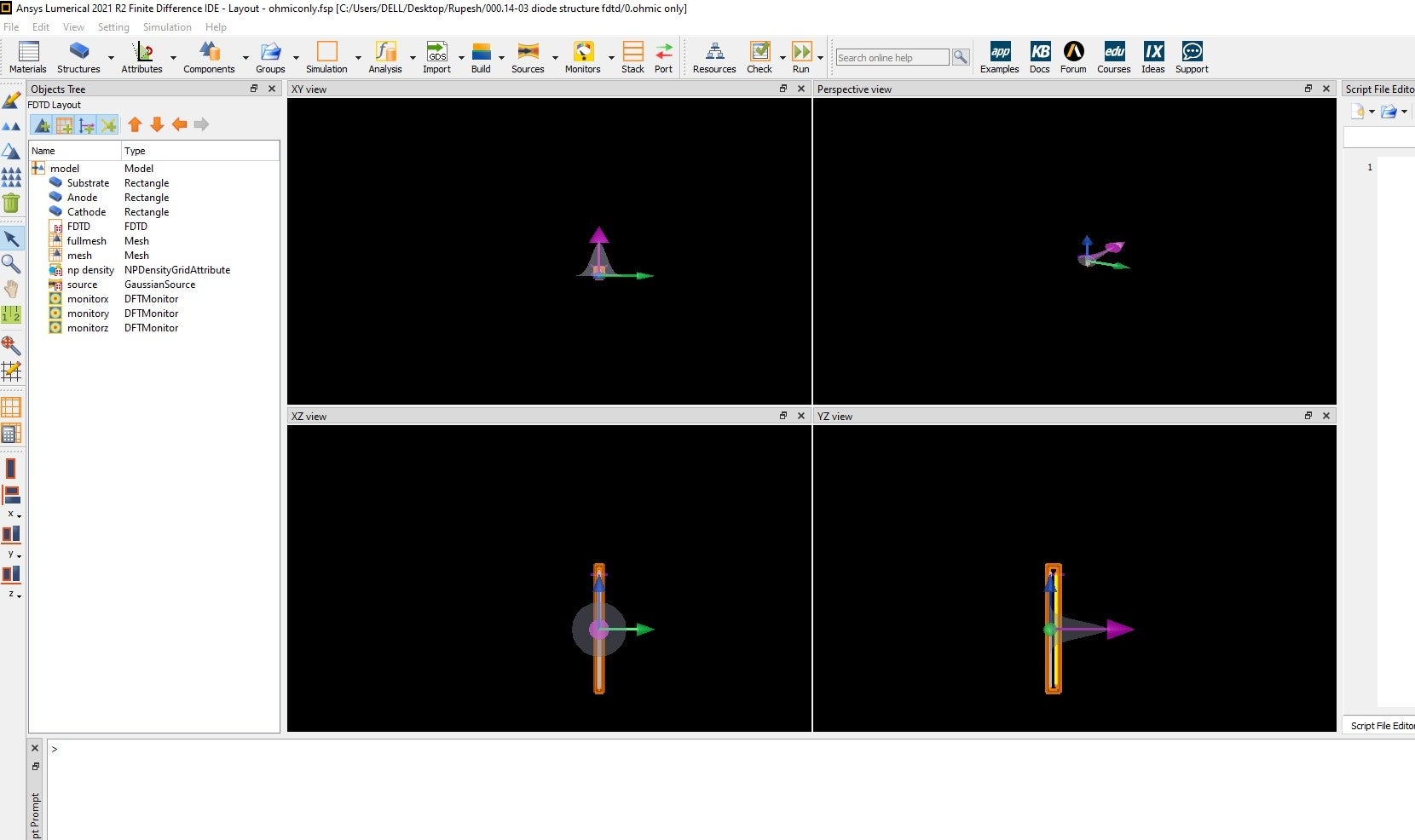
Task: Open Components dropdown arrow
Action: click(x=245, y=58)
